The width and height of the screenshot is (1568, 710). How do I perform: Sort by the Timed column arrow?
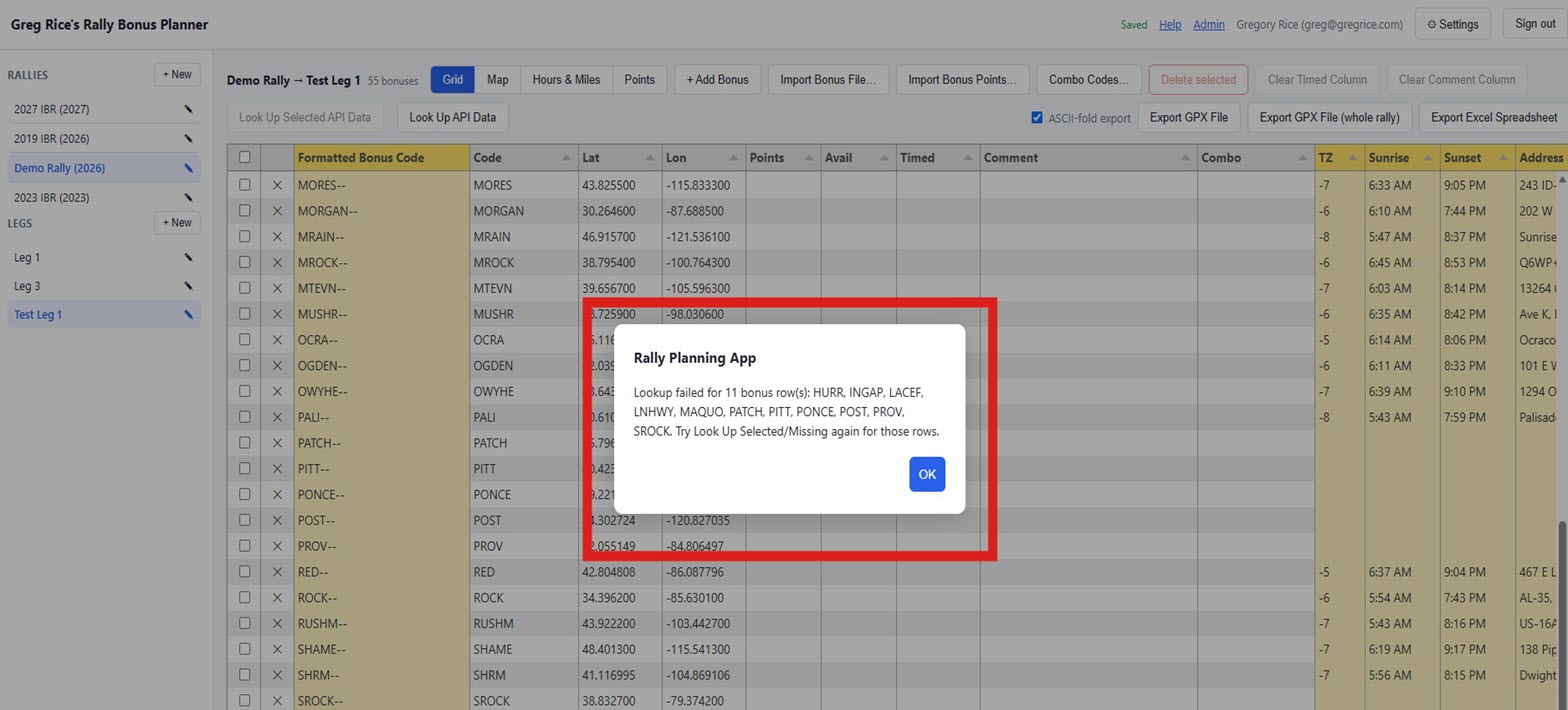(x=967, y=158)
